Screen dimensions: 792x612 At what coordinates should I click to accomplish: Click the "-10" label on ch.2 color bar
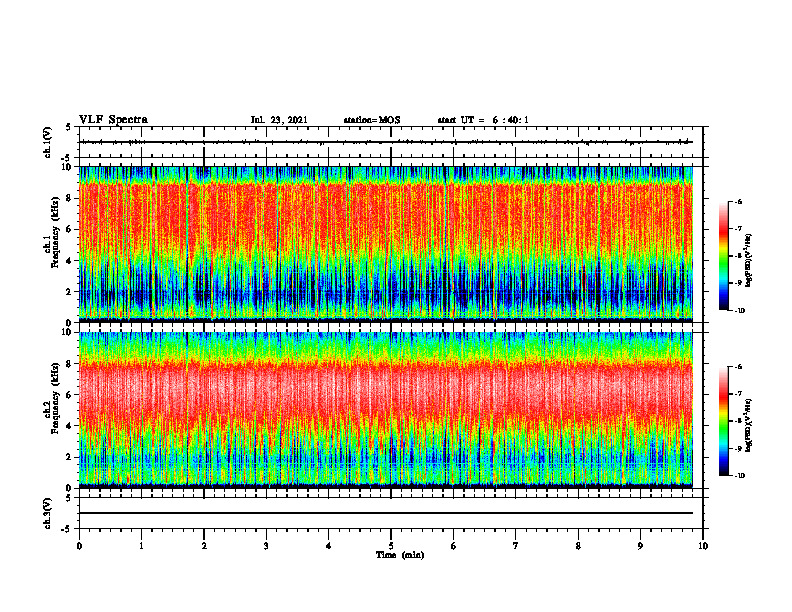739,476
